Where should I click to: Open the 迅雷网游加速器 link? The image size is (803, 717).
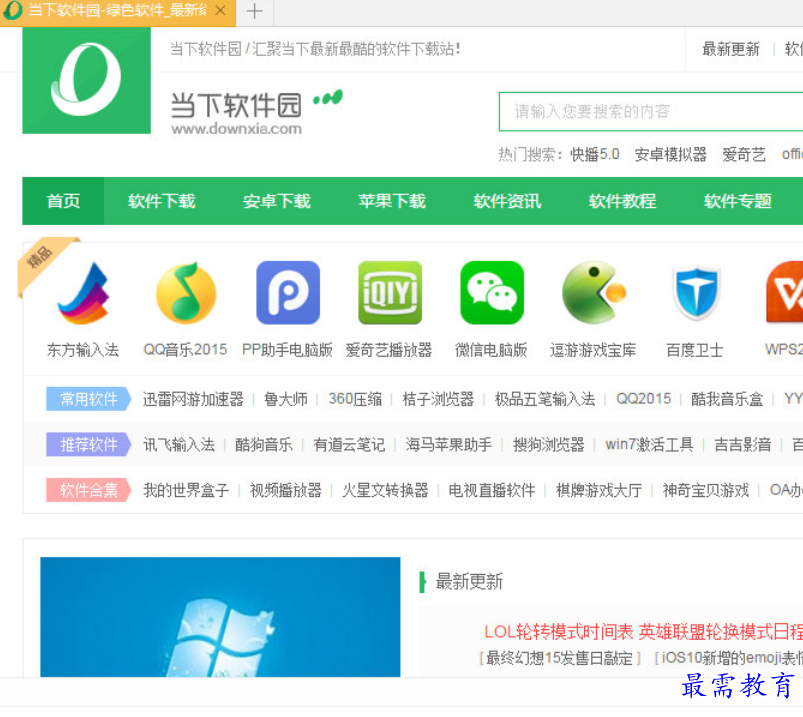point(193,399)
